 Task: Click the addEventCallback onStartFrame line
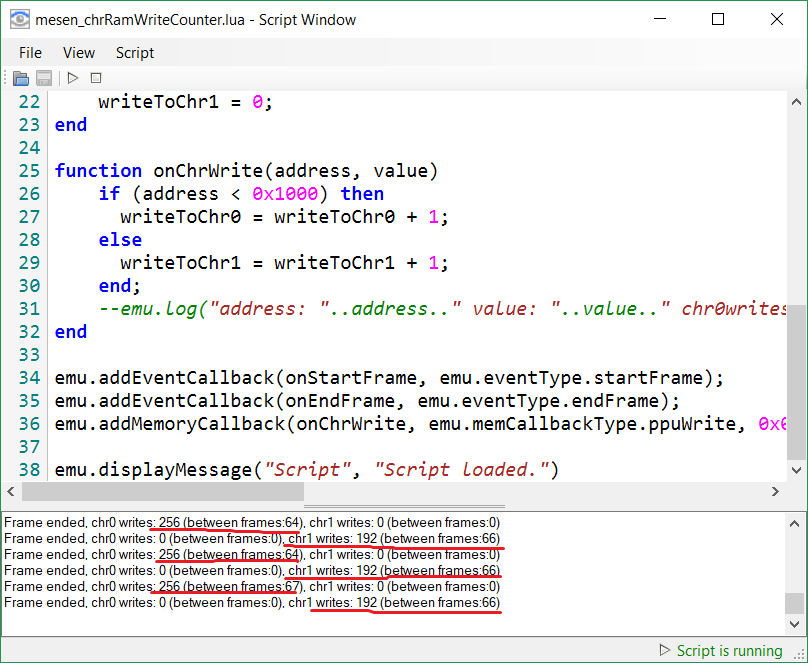[390, 378]
